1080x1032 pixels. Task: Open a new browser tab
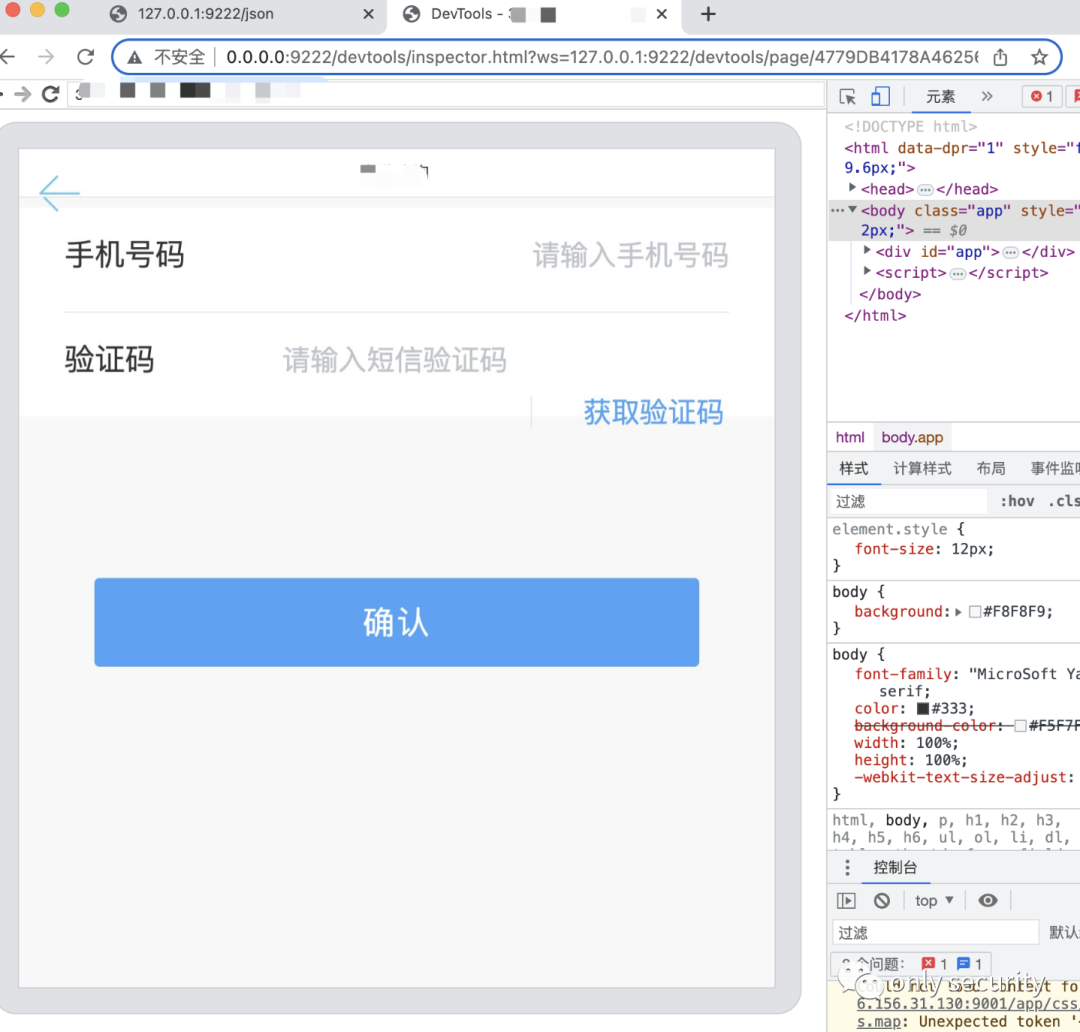708,14
